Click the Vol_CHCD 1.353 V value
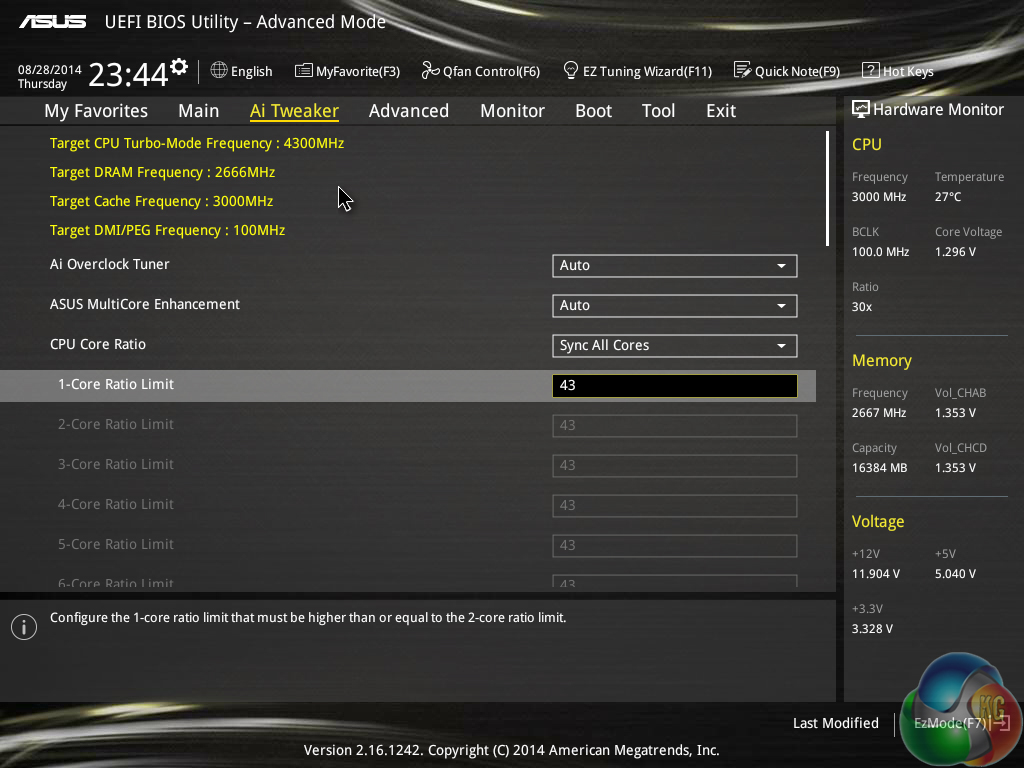Image resolution: width=1024 pixels, height=768 pixels. tap(955, 468)
